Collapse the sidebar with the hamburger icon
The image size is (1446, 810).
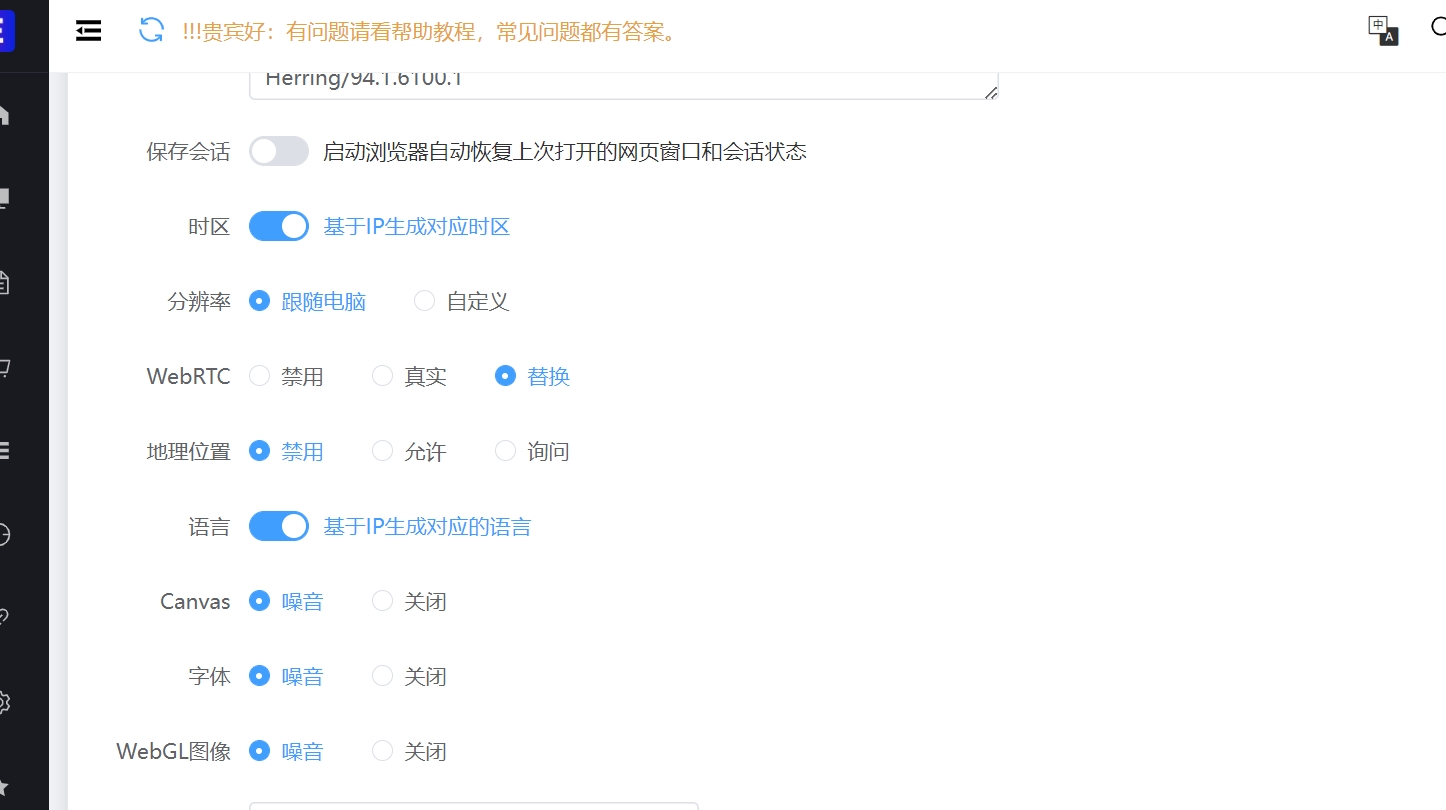tap(88, 30)
